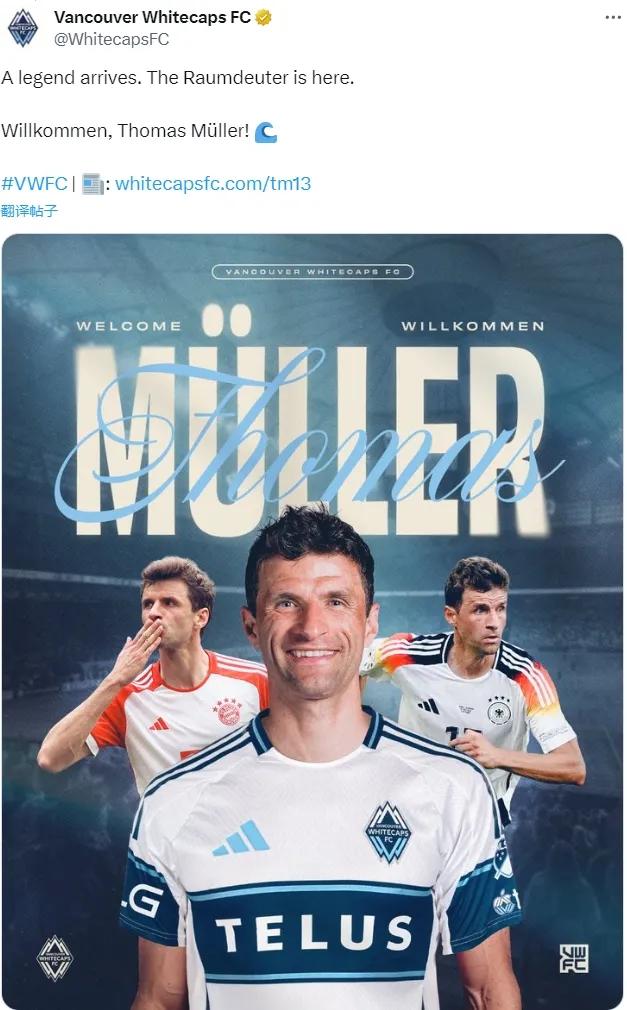Open the Whitecaps FC profile avatar
The height and width of the screenshot is (1010, 627).
pyautogui.click(x=23, y=28)
